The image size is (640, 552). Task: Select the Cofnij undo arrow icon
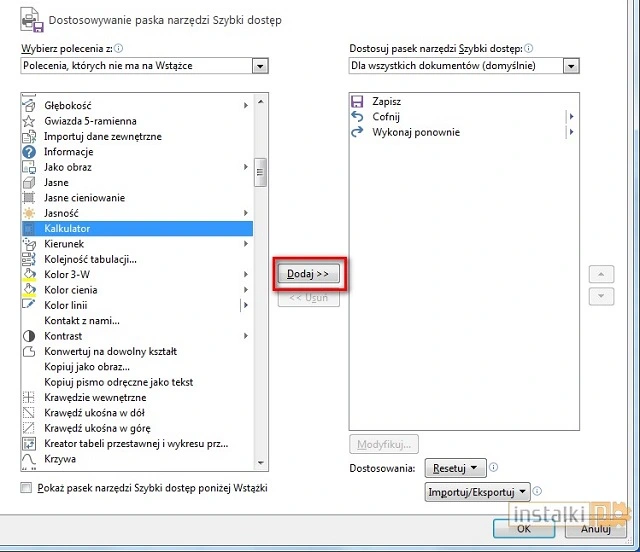coord(357,117)
